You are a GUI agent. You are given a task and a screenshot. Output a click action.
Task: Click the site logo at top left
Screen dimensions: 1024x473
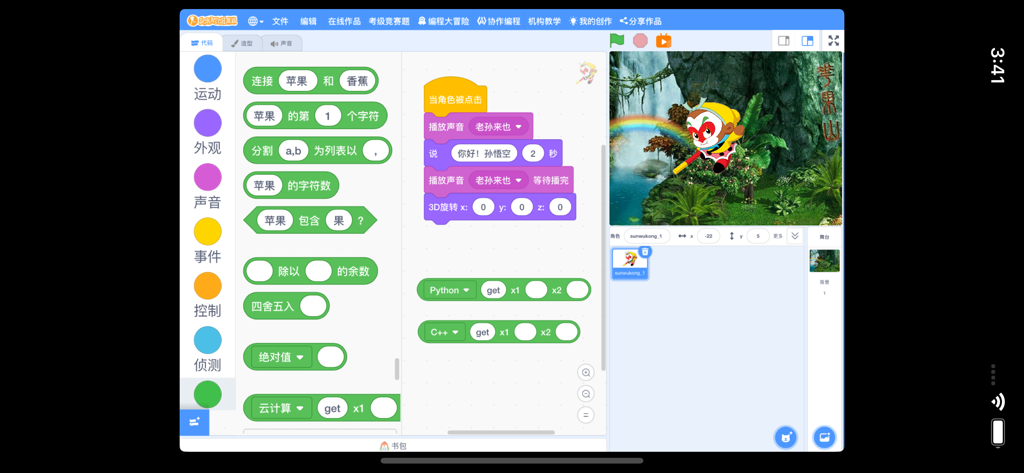(212, 21)
